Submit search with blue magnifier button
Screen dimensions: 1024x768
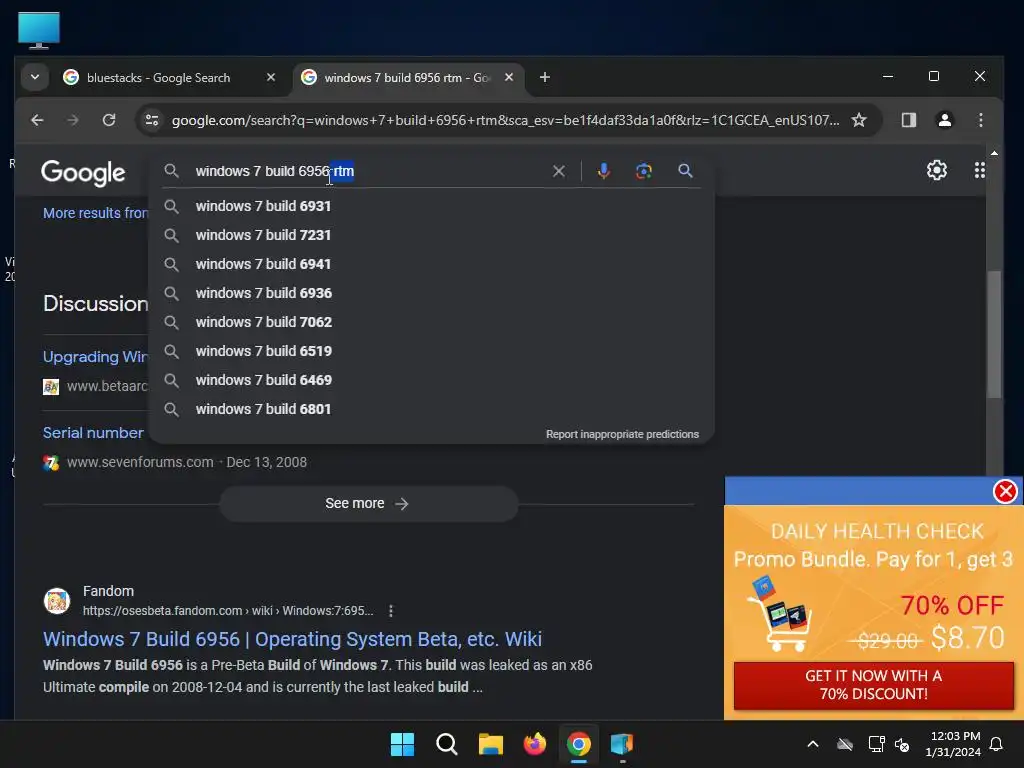pyautogui.click(x=685, y=171)
